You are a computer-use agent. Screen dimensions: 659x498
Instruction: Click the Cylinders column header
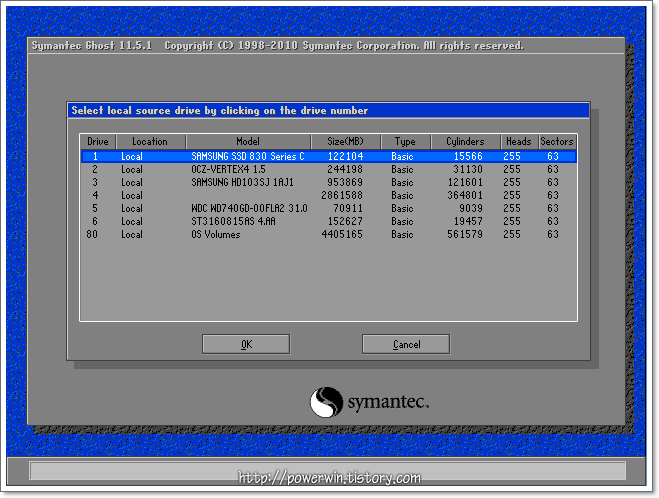(x=465, y=142)
